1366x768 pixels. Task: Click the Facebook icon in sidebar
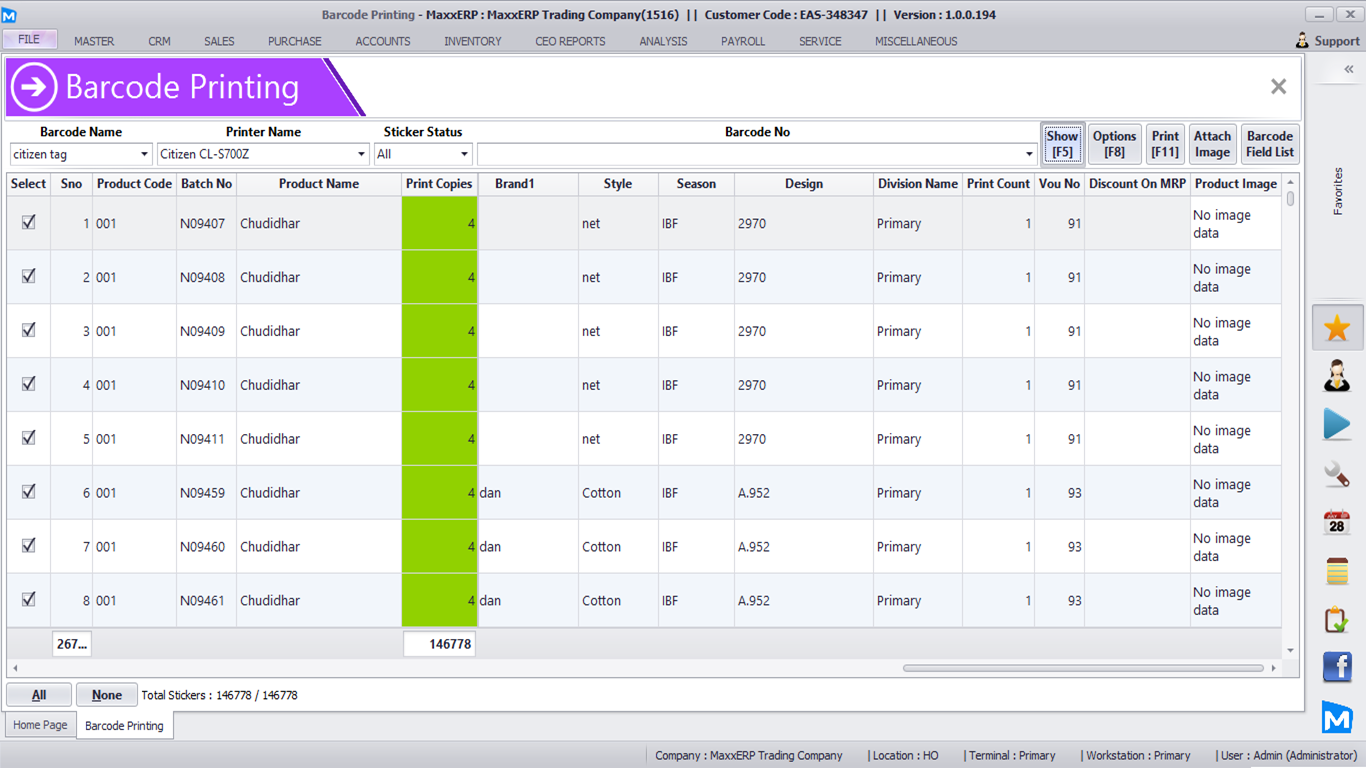[x=1337, y=667]
